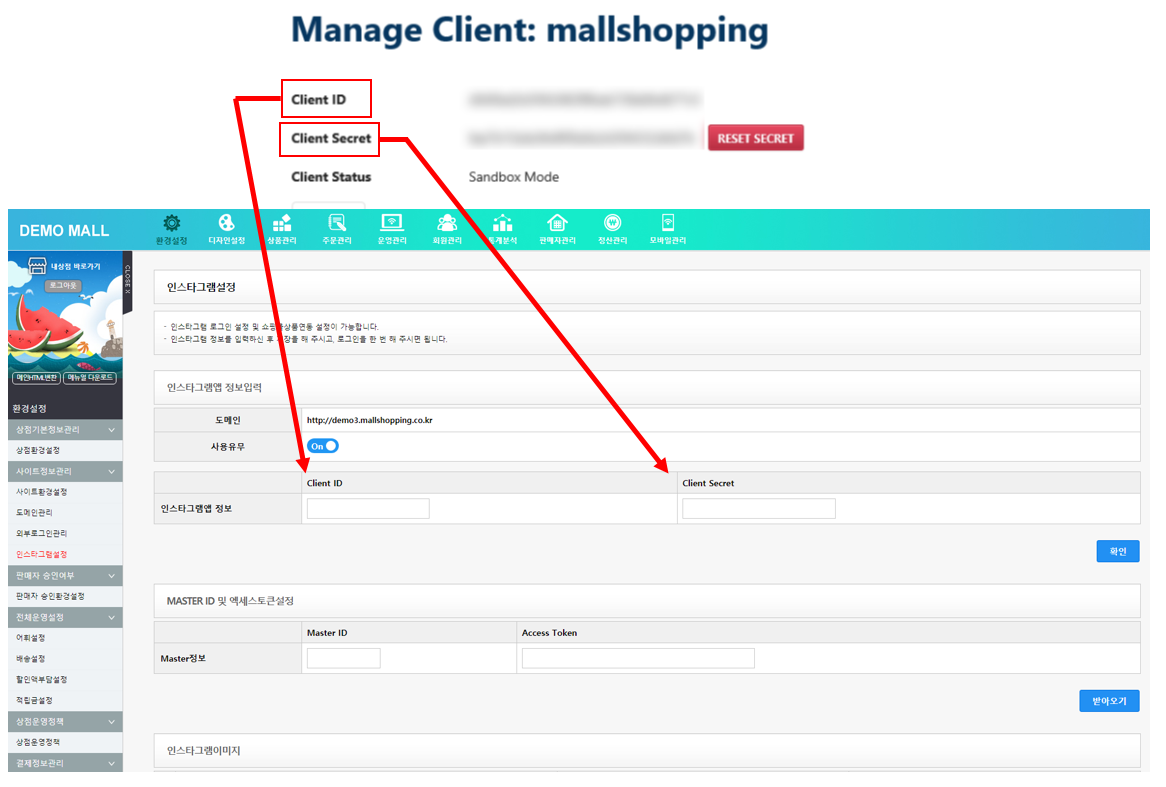Select the red 인스타그램설정 sidebar link
The image size is (1166, 787).
pos(42,555)
